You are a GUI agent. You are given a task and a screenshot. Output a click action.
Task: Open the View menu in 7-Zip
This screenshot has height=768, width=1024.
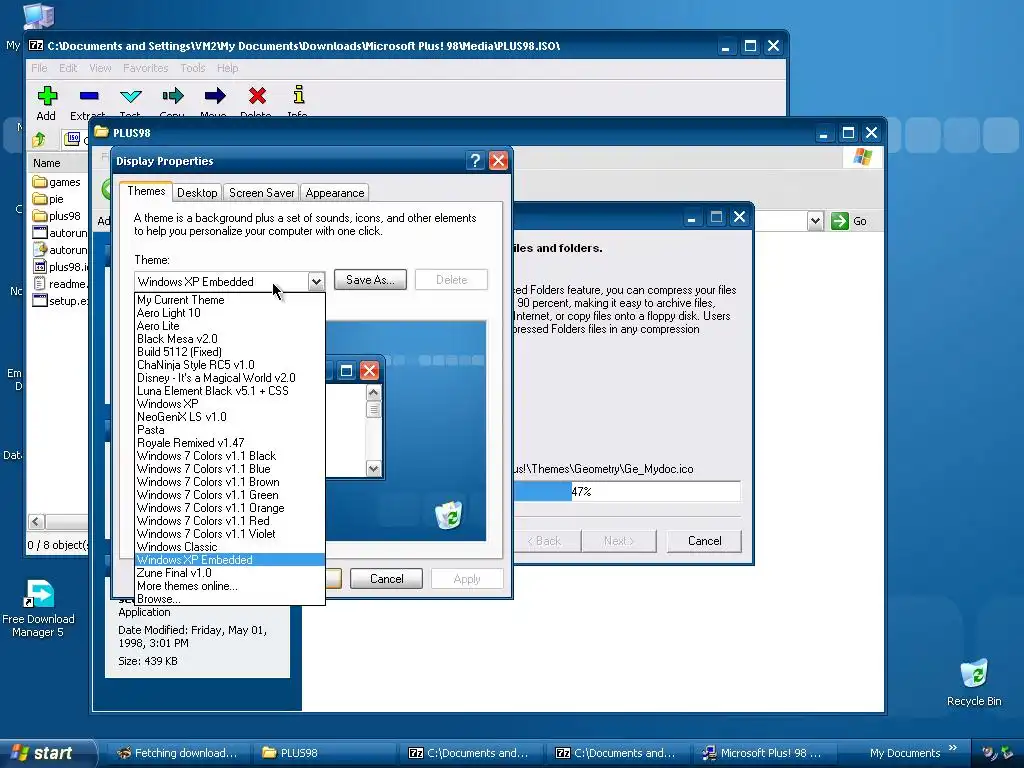click(100, 68)
